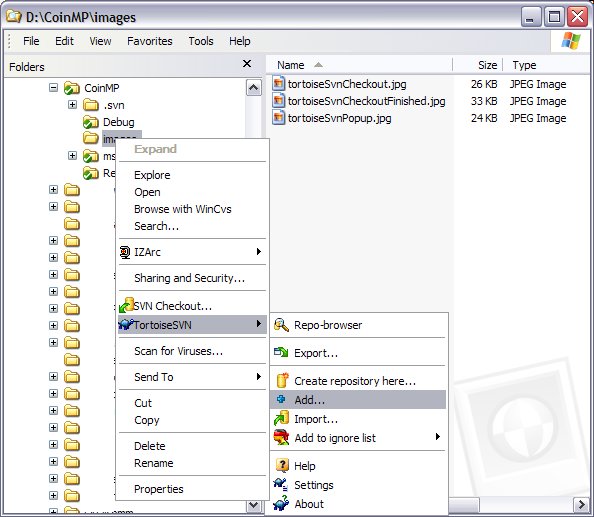Image resolution: width=594 pixels, height=517 pixels.
Task: Open the IZArc submenu arrow
Action: [259, 251]
